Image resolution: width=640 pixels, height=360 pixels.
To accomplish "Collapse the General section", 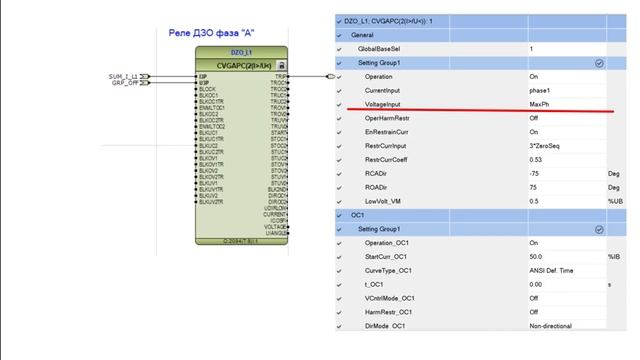I will [x=339, y=35].
